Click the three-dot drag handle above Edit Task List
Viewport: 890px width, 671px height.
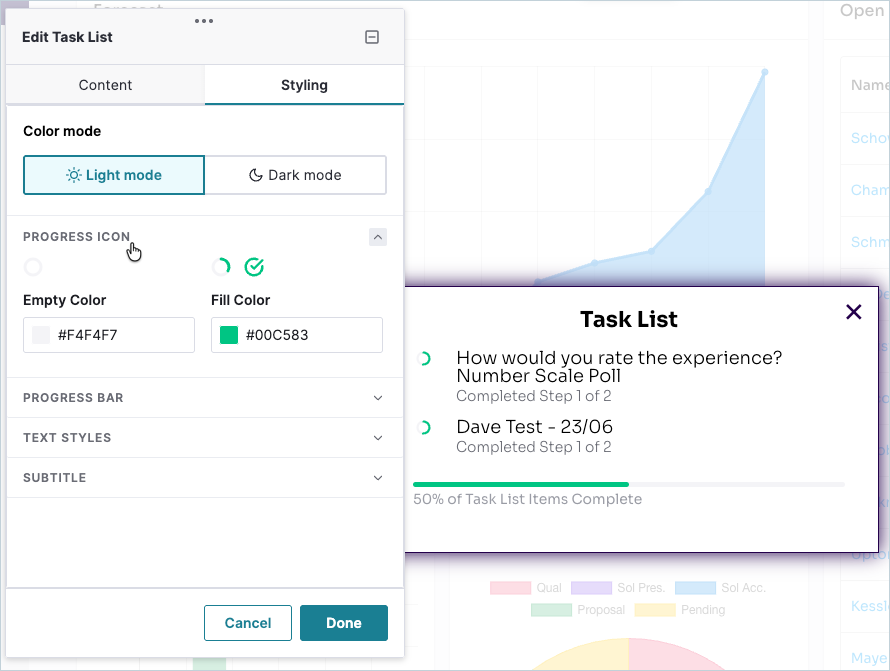pyautogui.click(x=204, y=21)
